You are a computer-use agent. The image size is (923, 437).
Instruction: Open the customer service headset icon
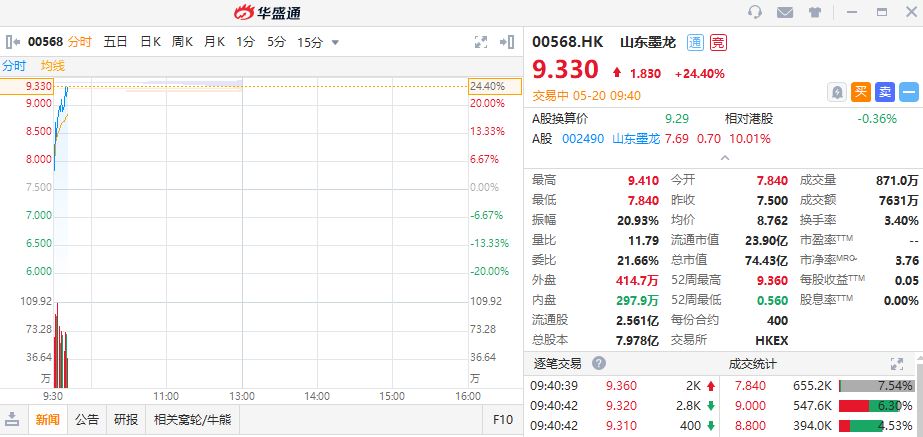pos(755,12)
